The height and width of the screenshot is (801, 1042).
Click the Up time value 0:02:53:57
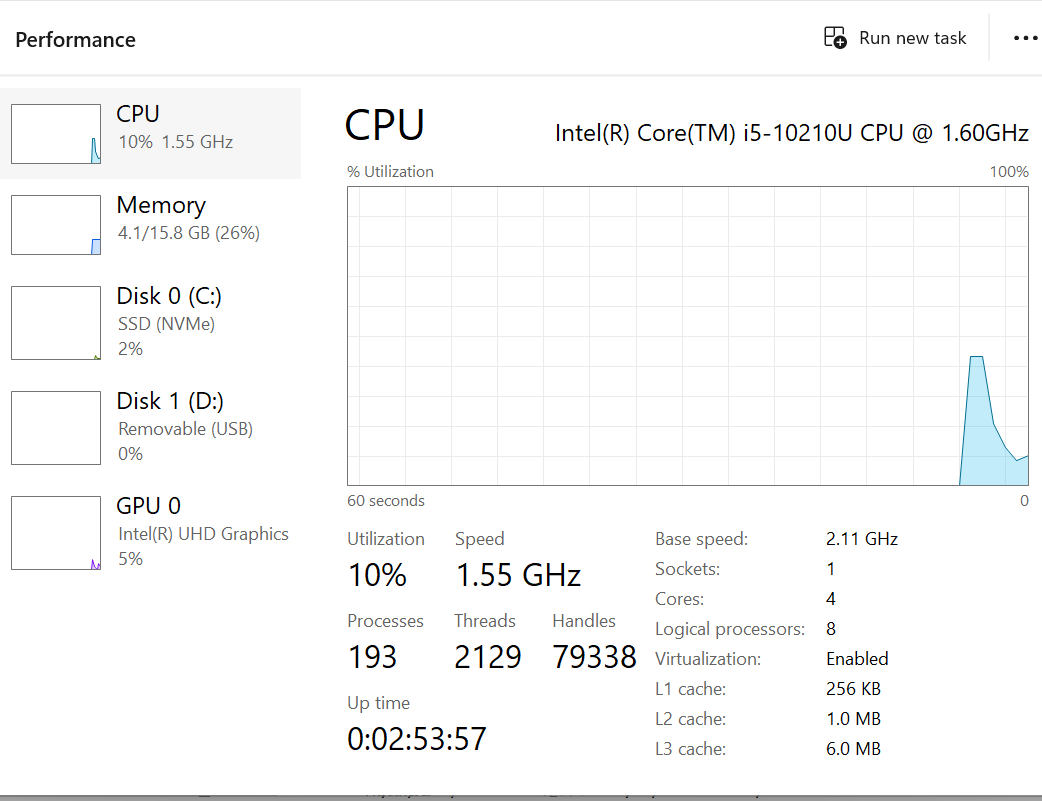(x=416, y=739)
